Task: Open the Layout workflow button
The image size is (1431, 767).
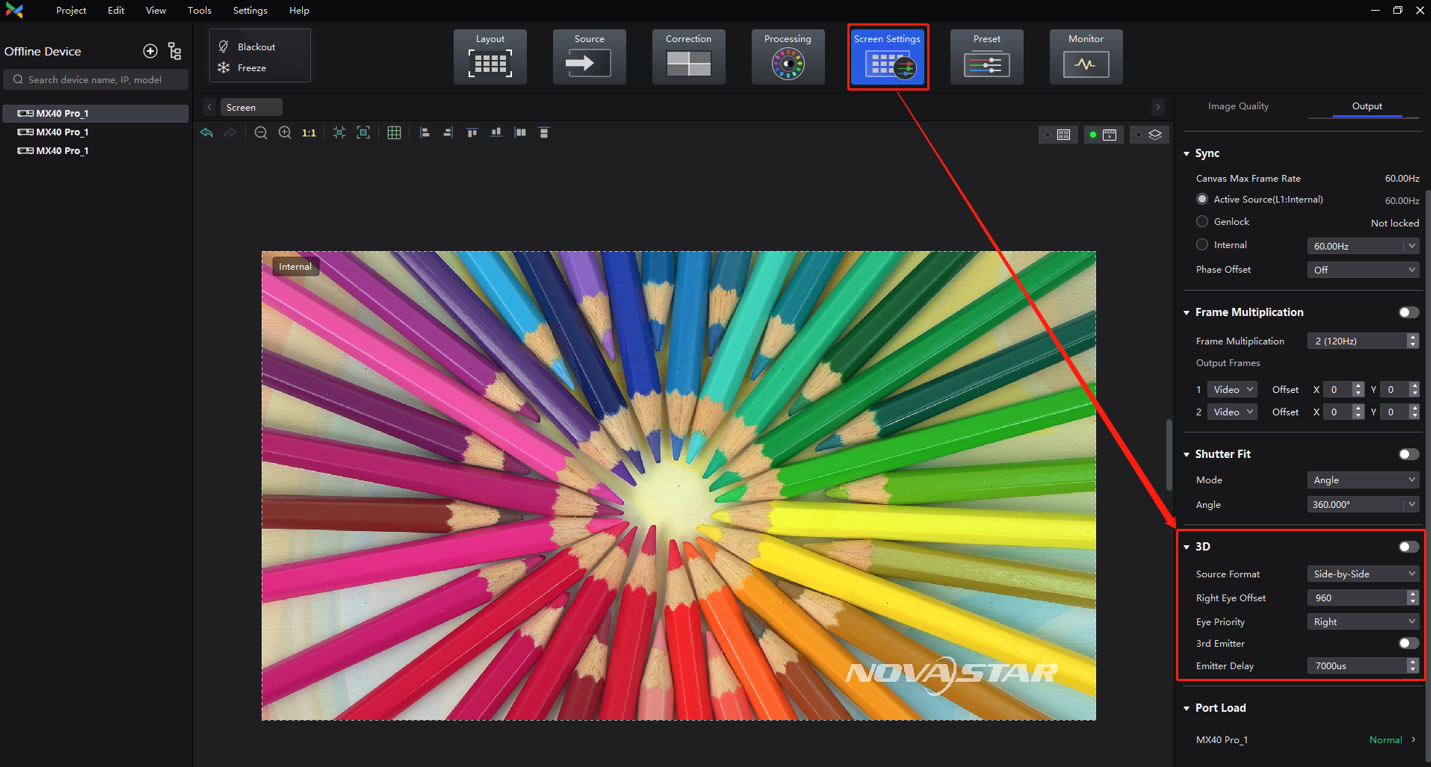Action: click(490, 57)
